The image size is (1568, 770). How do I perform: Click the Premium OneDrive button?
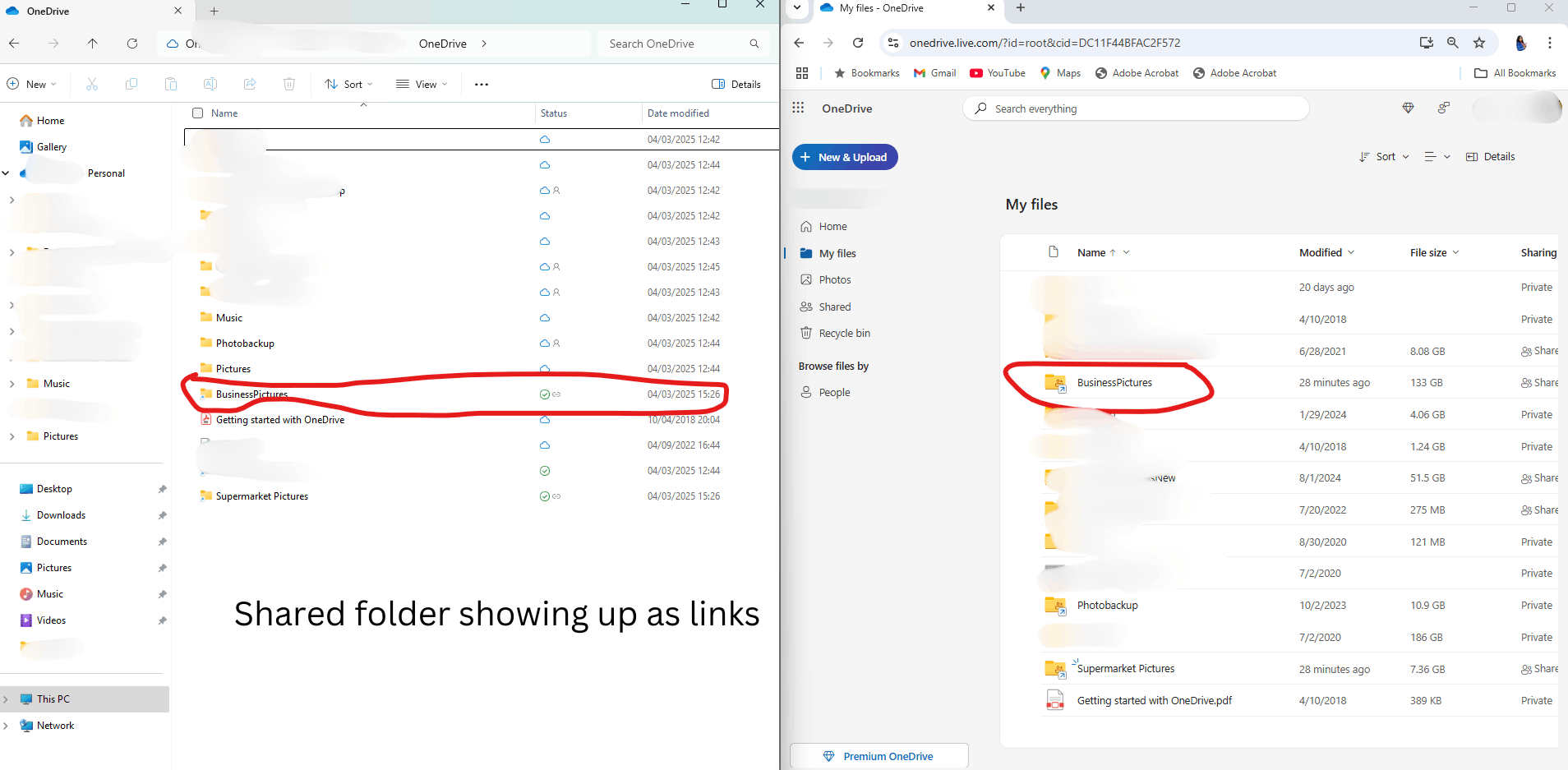click(x=879, y=756)
